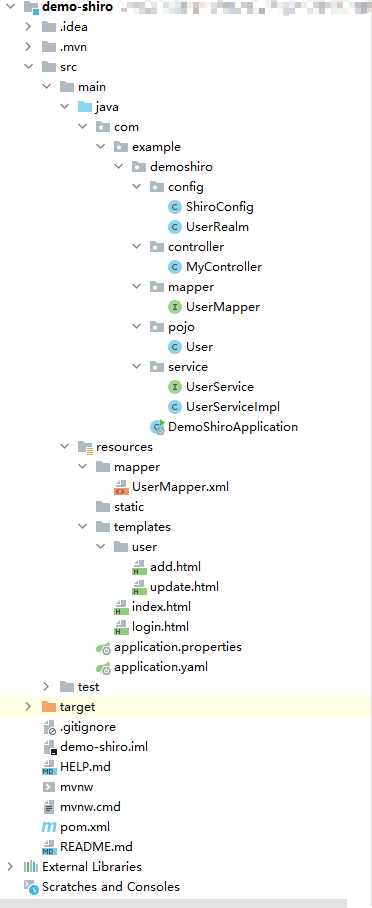
Task: Select pom.xml file name
Action: point(85,827)
